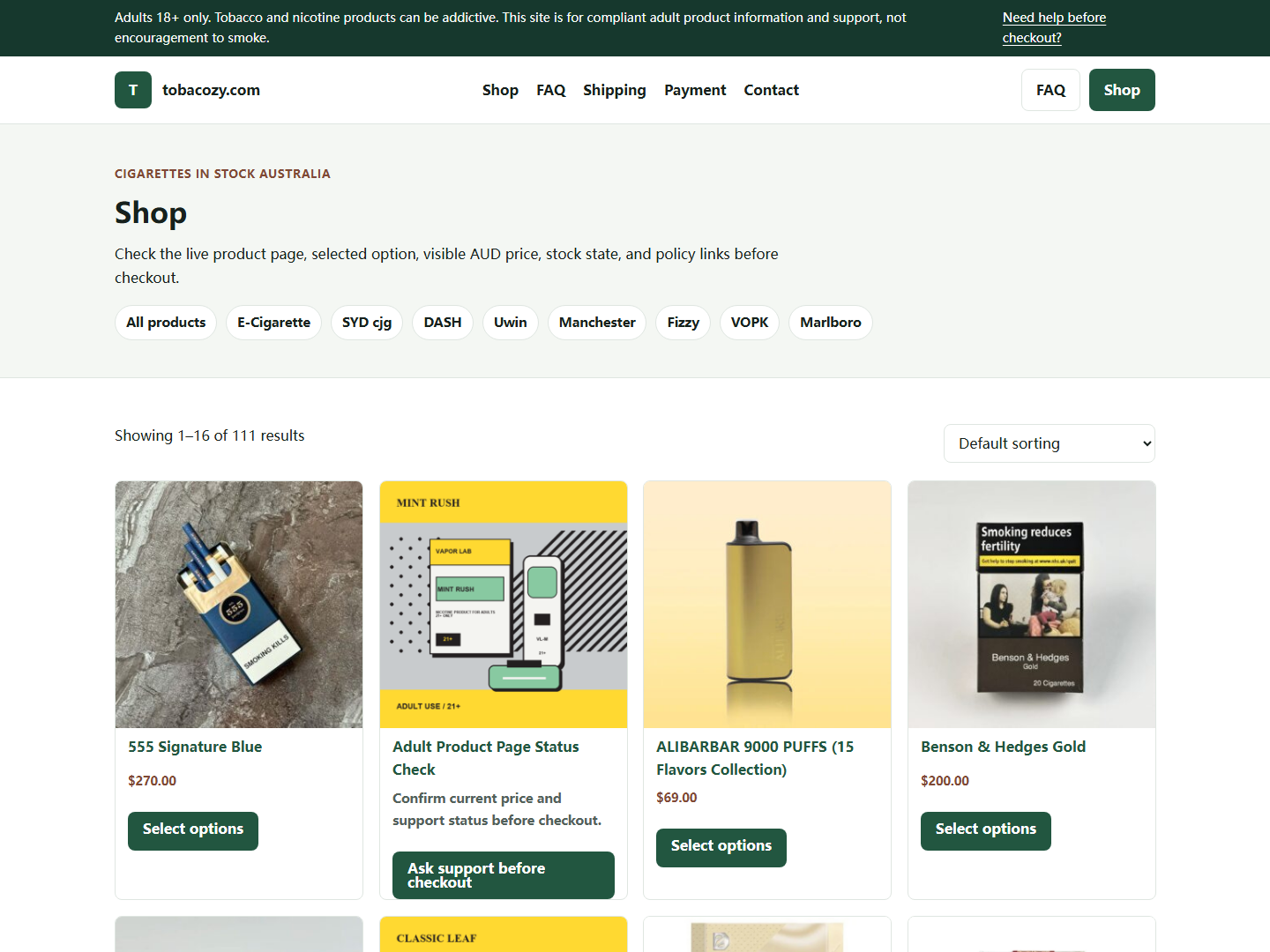Filter by Fizzy category

[x=683, y=323]
